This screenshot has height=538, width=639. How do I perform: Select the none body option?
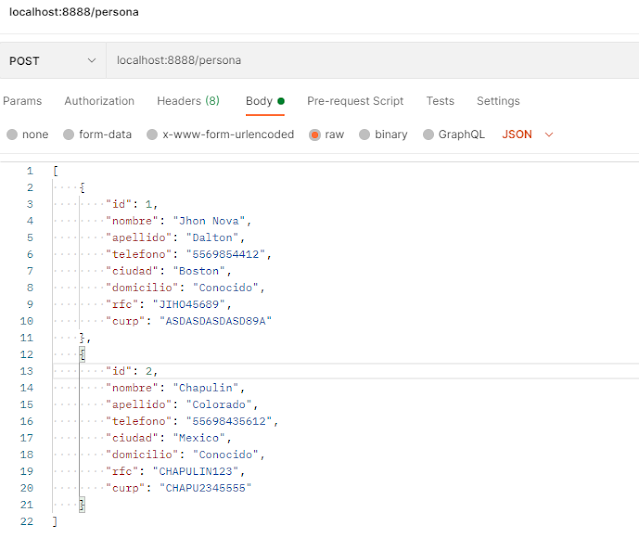click(12, 134)
